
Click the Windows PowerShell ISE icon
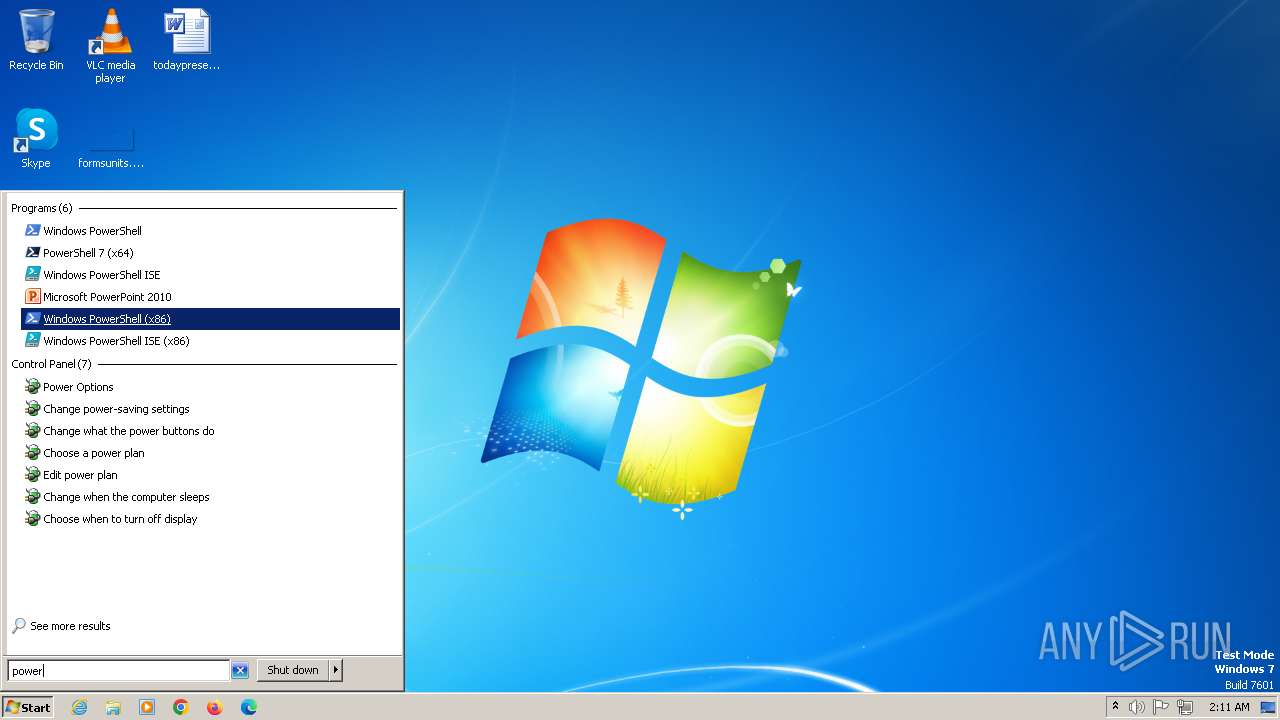tap(33, 275)
